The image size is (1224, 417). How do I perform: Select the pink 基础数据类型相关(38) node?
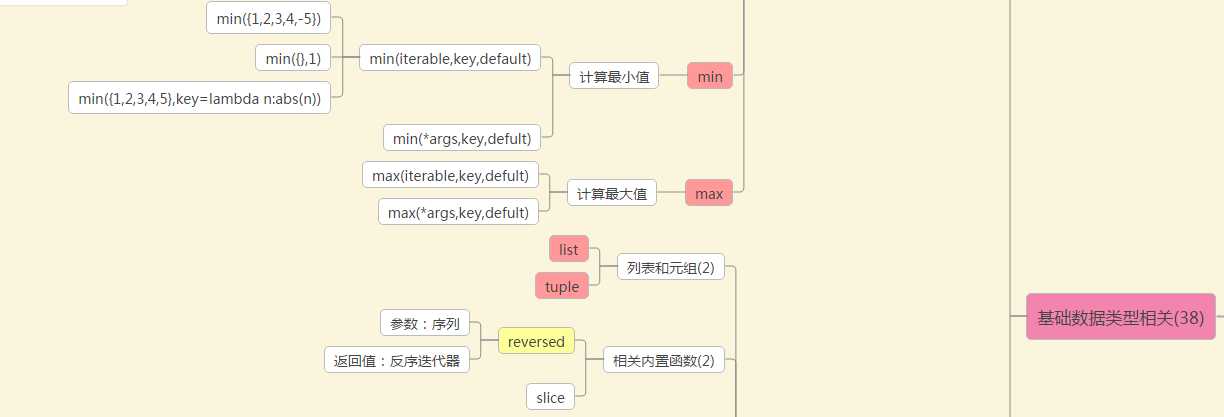pyautogui.click(x=1120, y=317)
